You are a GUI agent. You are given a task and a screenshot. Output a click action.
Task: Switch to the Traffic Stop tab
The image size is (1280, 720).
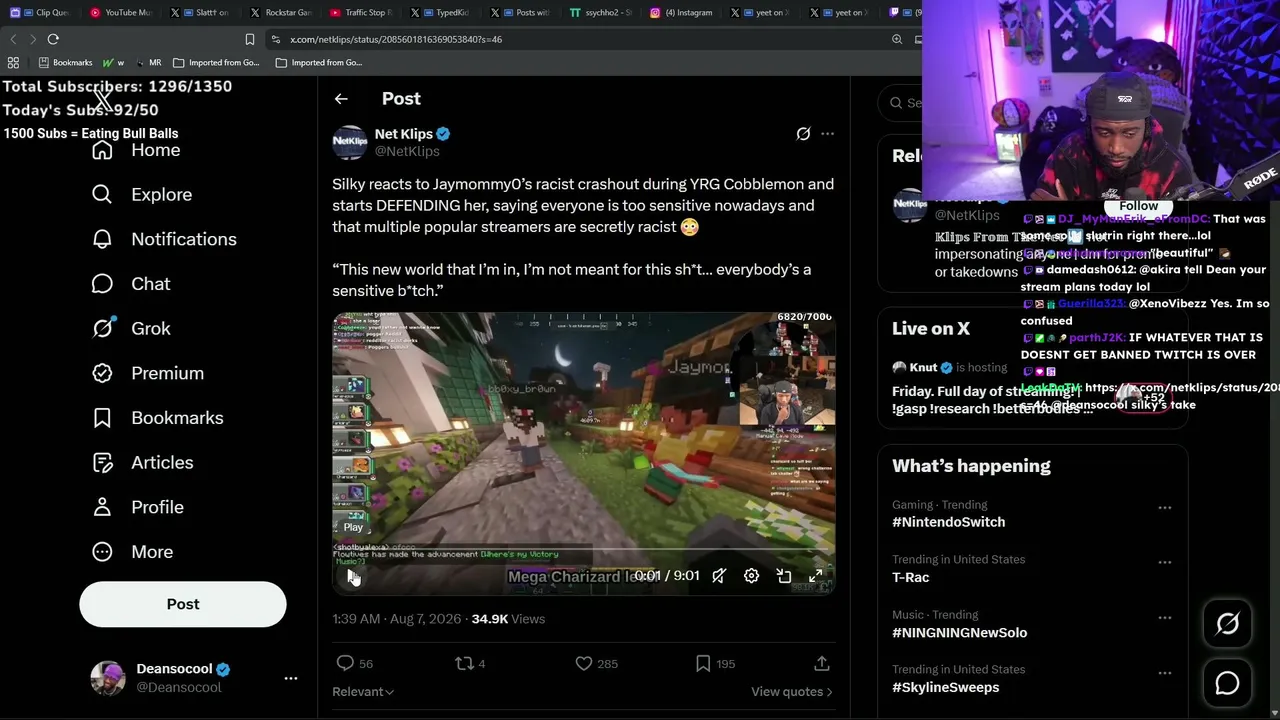(362, 13)
